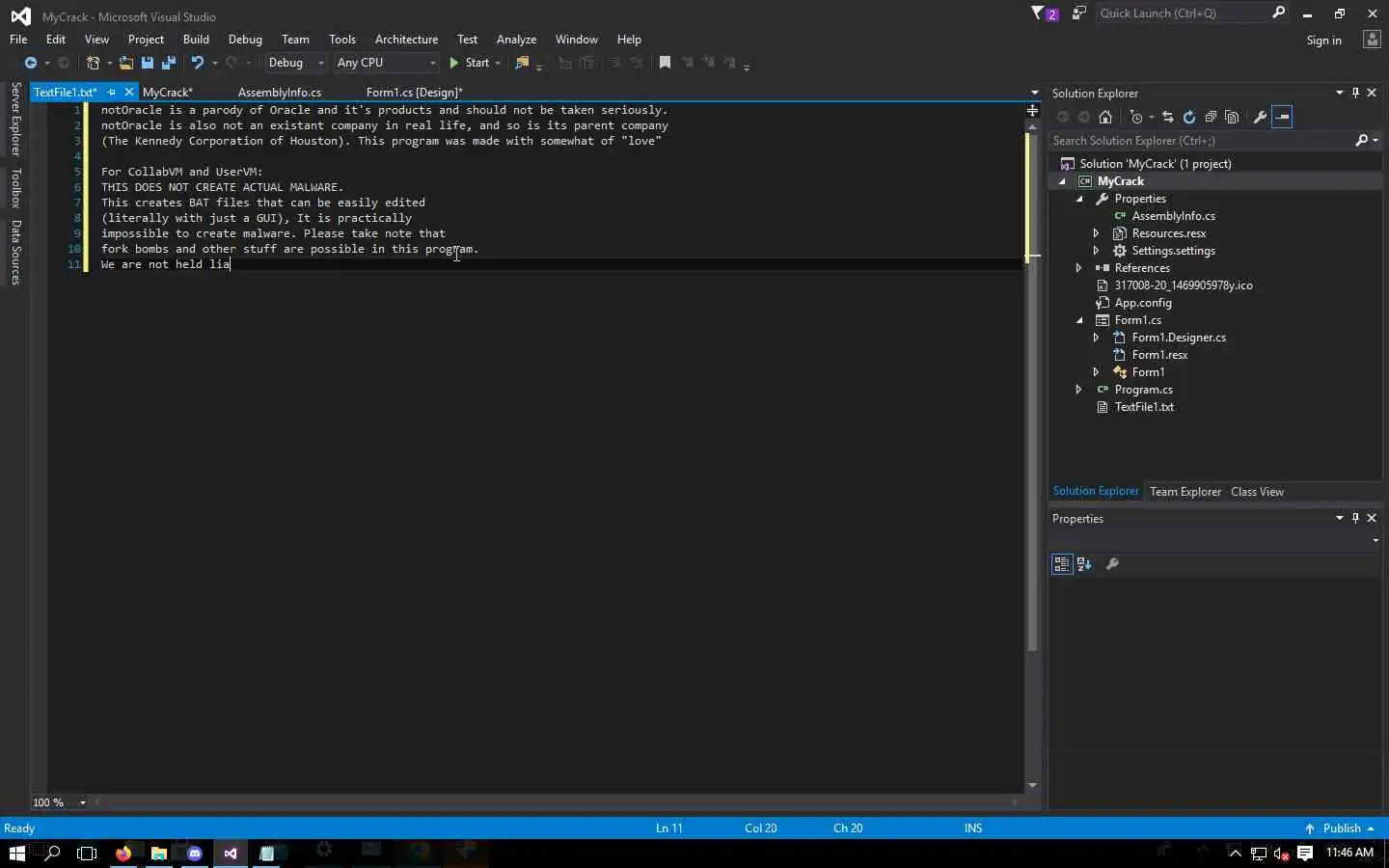Click Publish in the status bar
Screen dimensions: 1389x868
point(1341,828)
